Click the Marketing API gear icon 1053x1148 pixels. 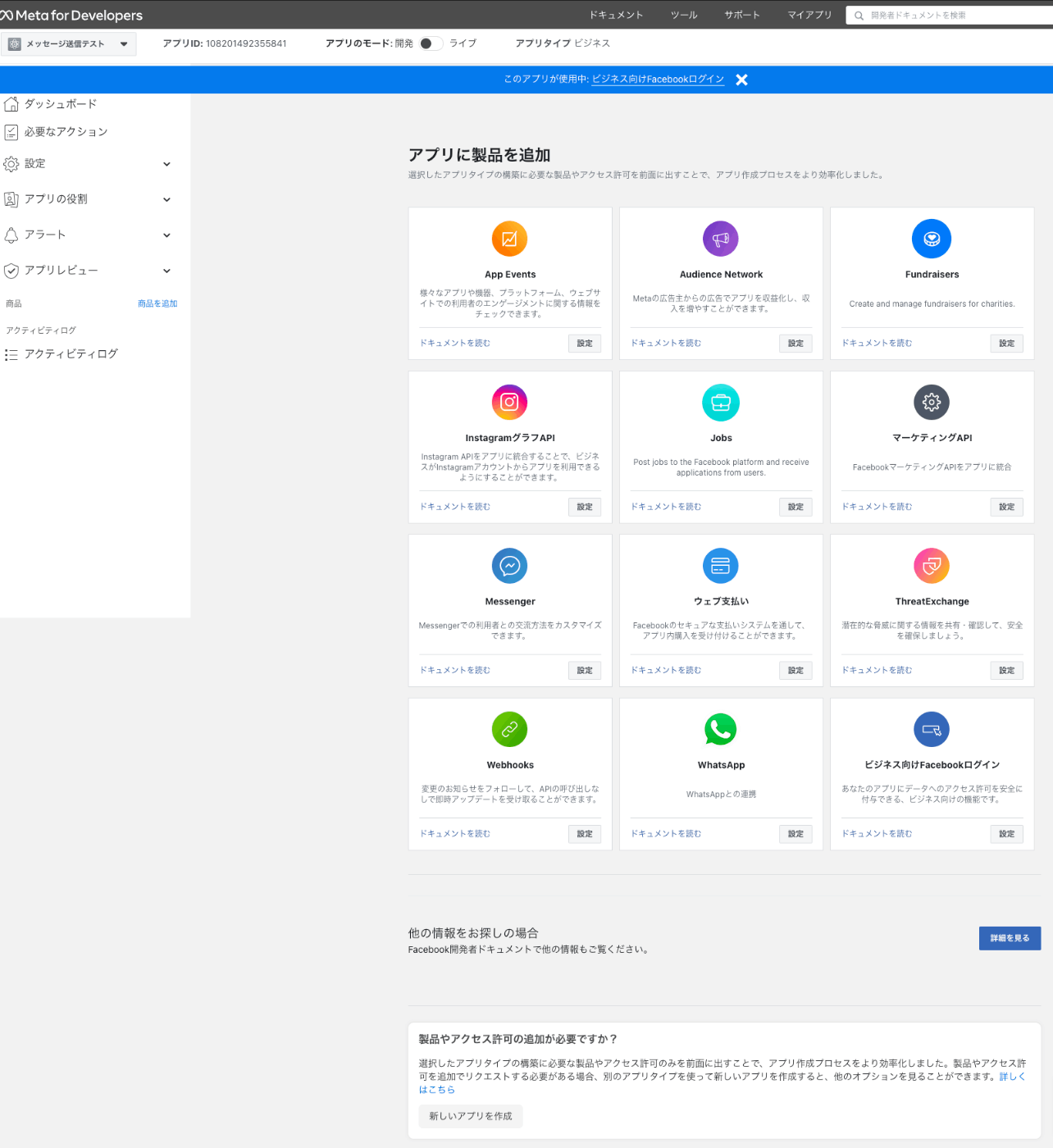tap(932, 402)
